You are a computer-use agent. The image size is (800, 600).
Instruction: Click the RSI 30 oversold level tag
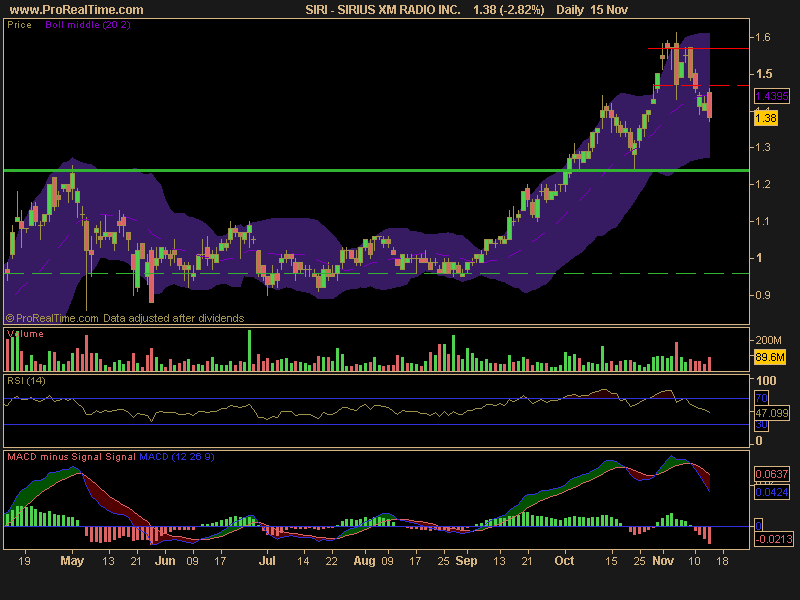click(x=761, y=424)
